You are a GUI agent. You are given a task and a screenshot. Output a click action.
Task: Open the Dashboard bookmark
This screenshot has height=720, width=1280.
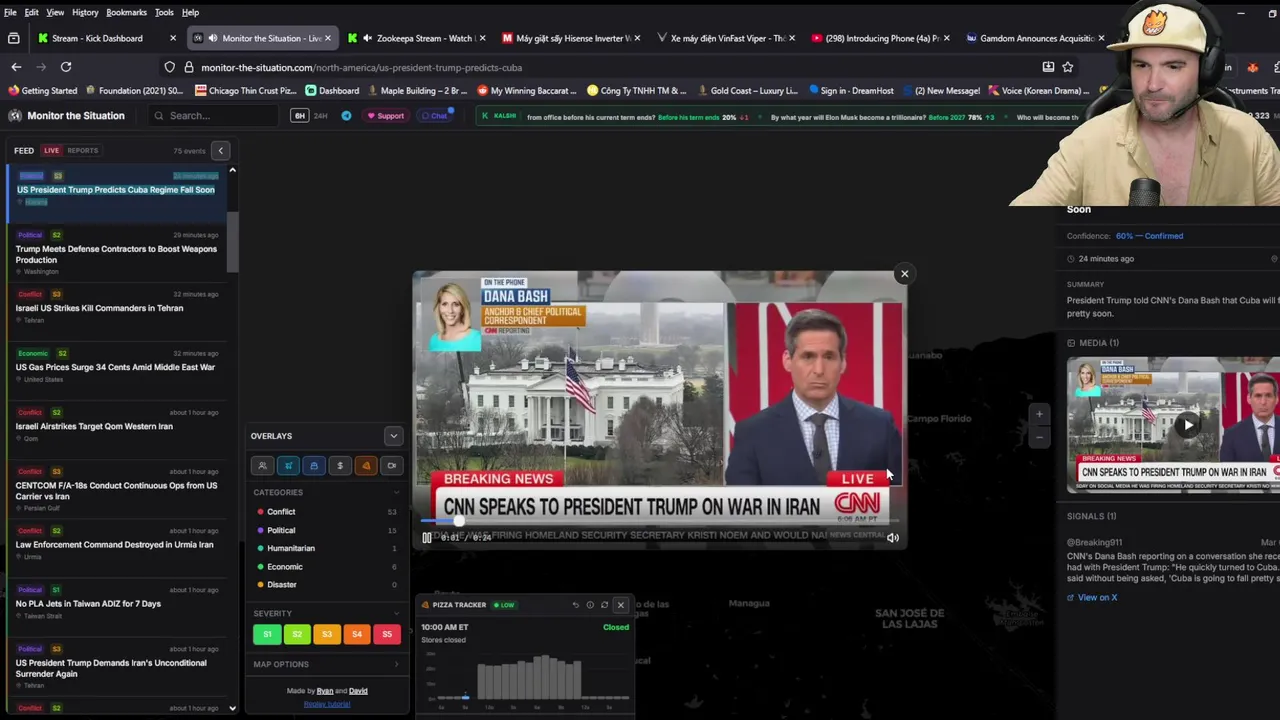point(332,91)
